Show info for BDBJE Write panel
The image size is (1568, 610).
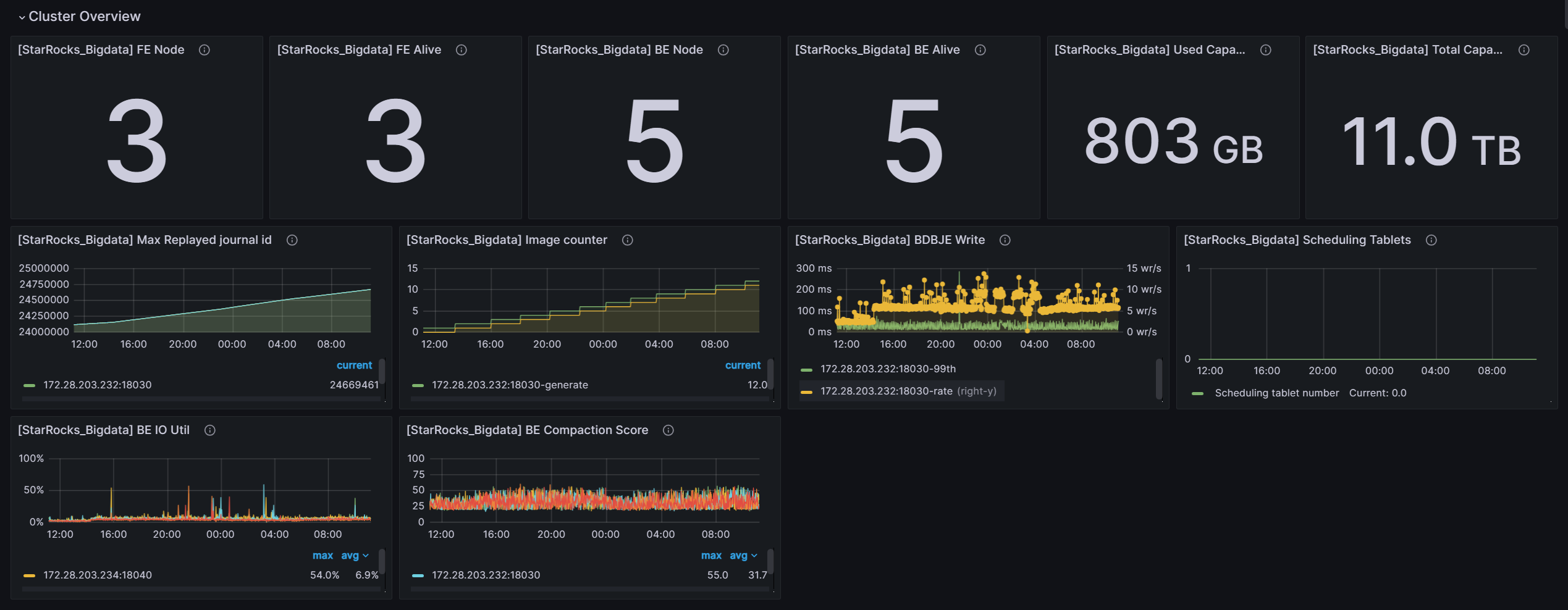click(x=1005, y=240)
